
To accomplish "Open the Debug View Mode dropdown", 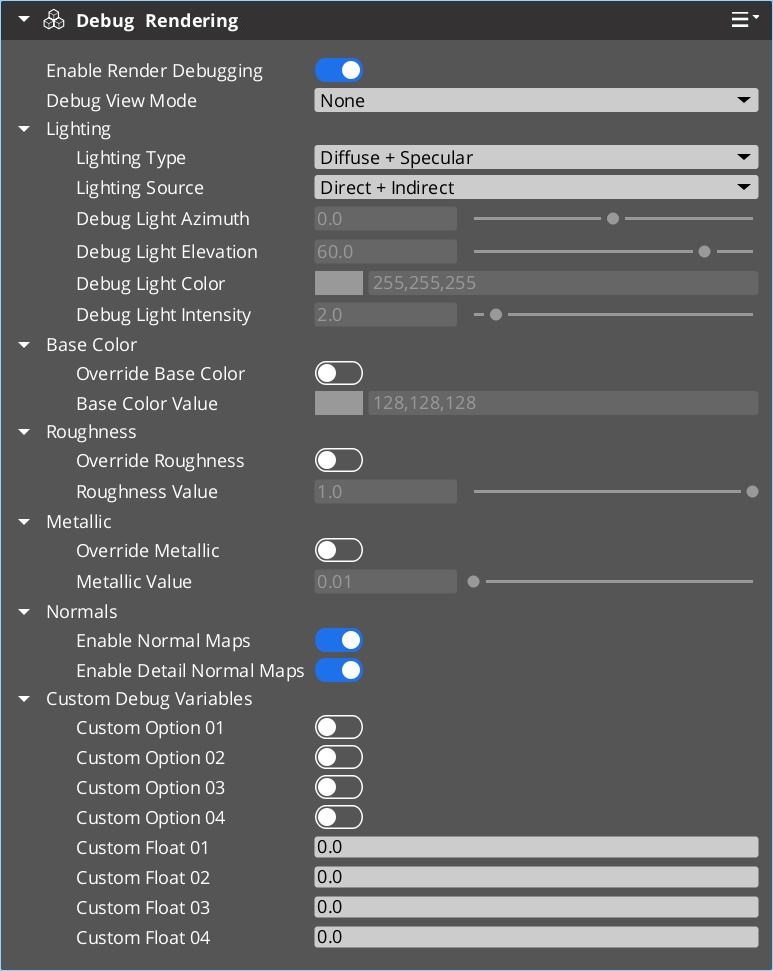I will point(536,100).
